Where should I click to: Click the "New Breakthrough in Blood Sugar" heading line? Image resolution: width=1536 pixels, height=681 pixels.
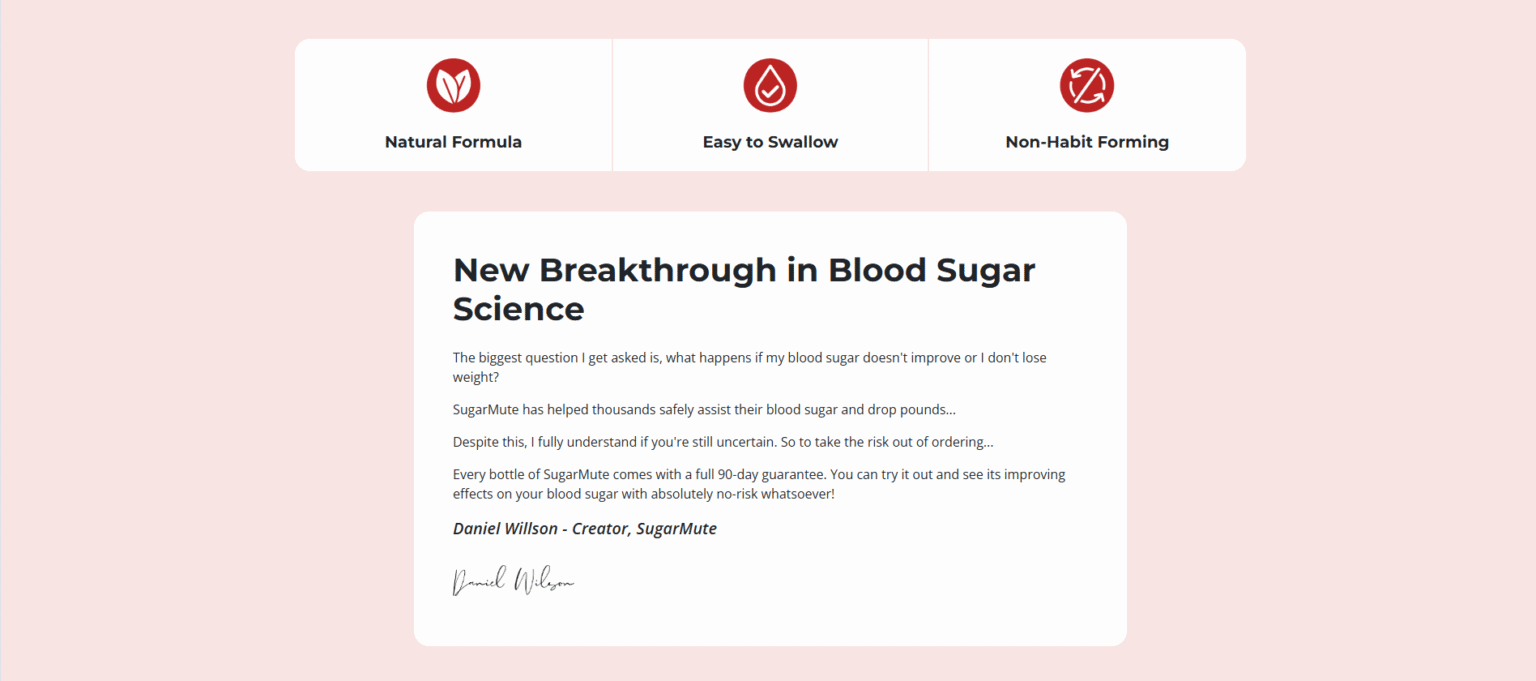click(744, 270)
